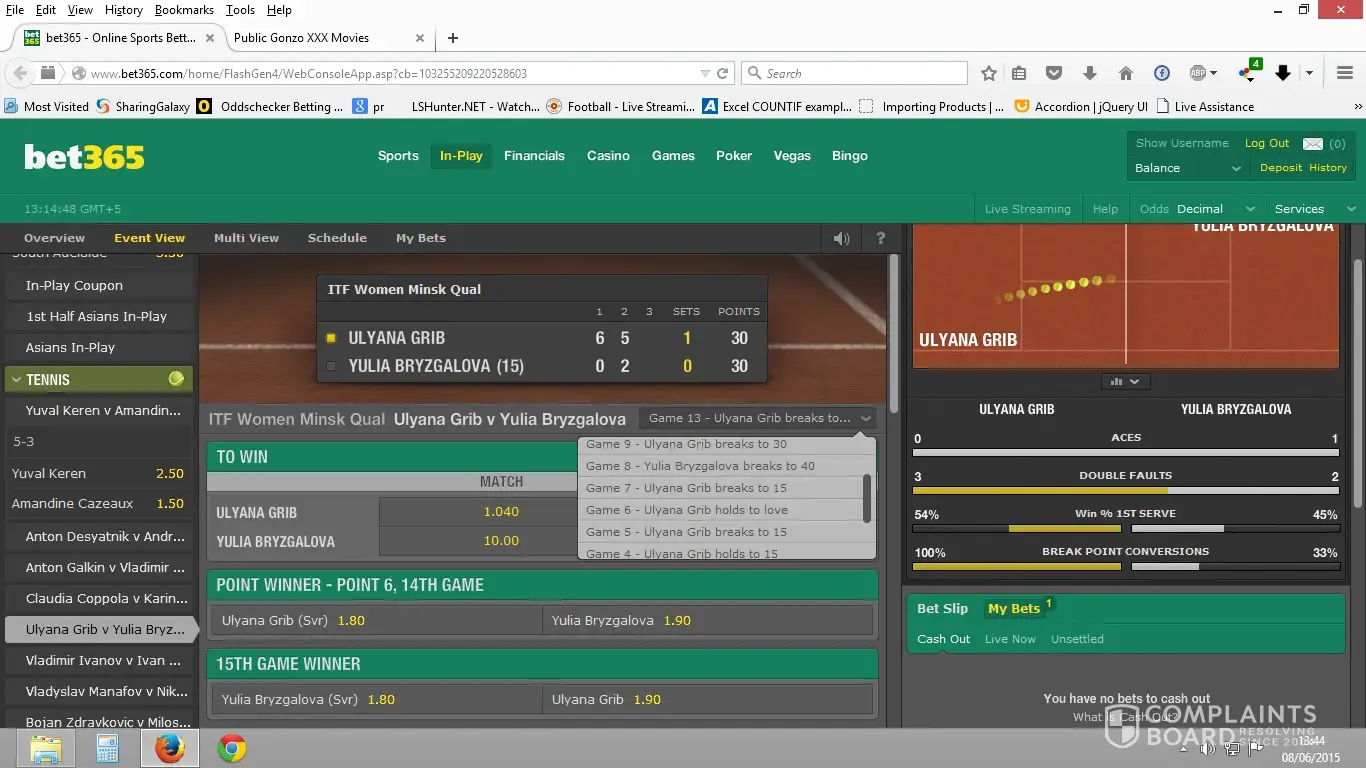
Task: Open the match stats bar-chart selector
Action: [x=1125, y=381]
